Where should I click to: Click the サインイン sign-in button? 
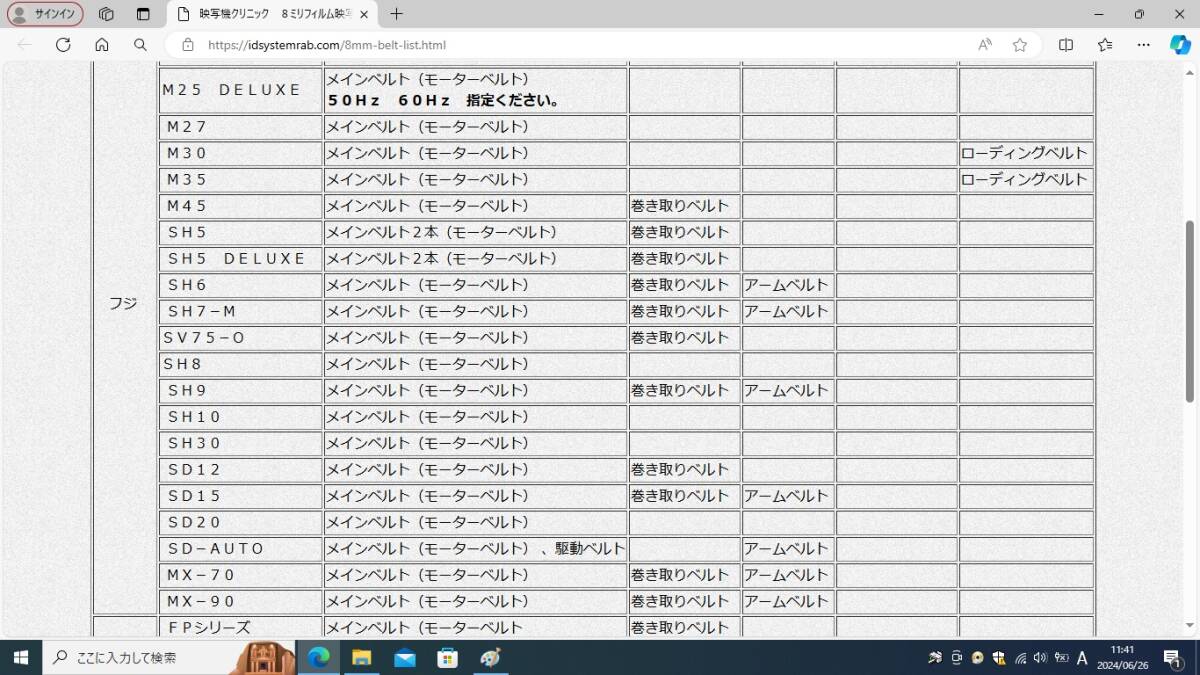pyautogui.click(x=44, y=14)
